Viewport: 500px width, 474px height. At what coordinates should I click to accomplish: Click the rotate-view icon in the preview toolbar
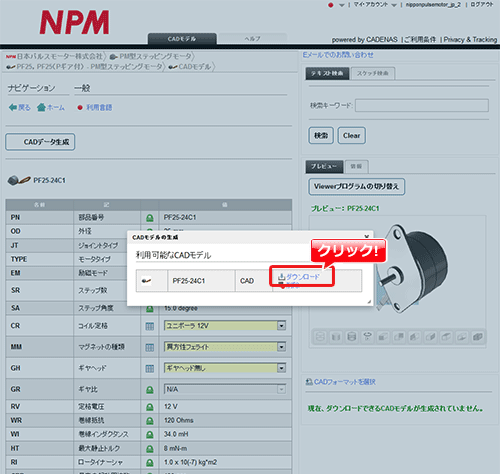pos(367,337)
